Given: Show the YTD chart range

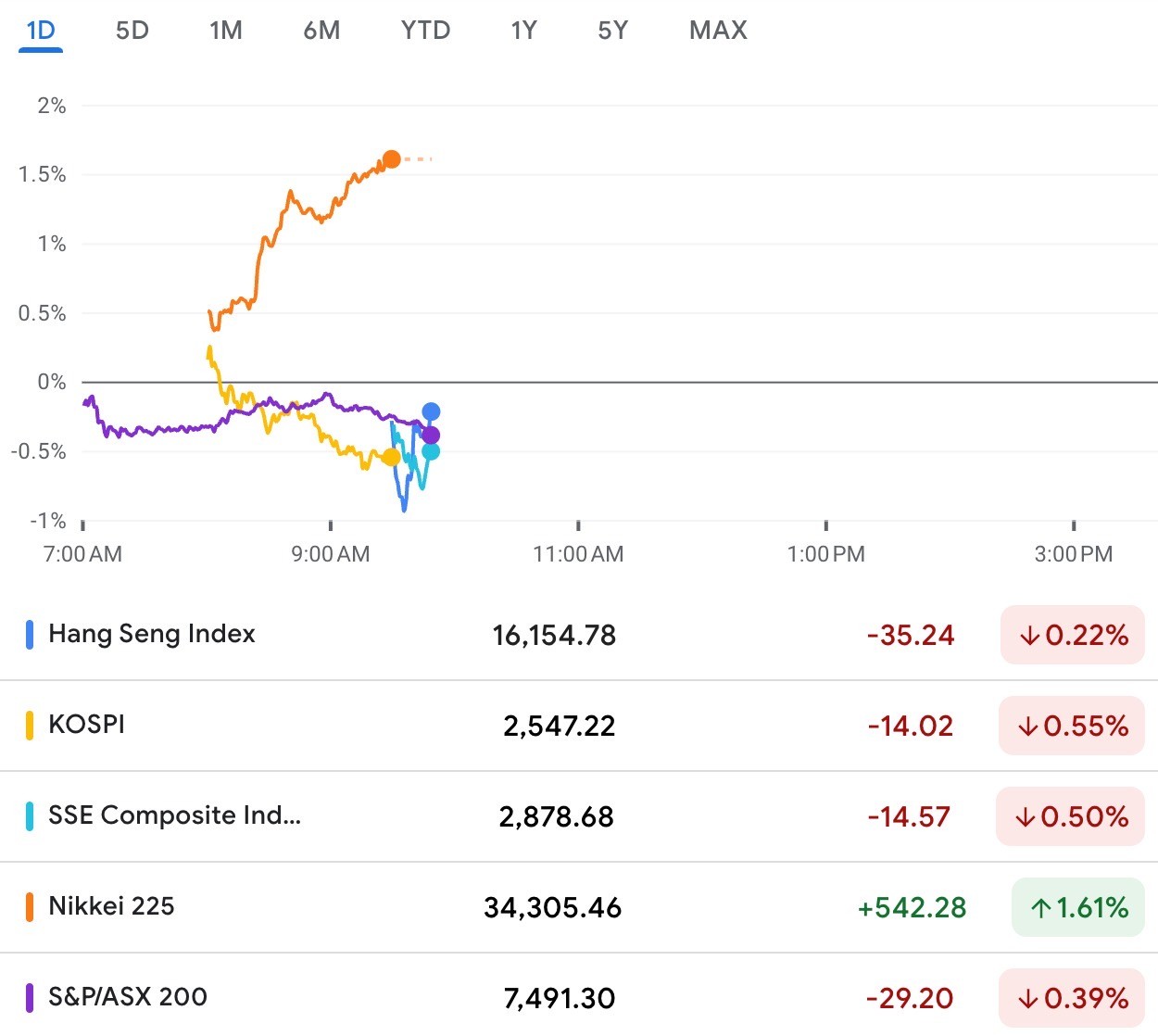Looking at the screenshot, I should tap(425, 31).
